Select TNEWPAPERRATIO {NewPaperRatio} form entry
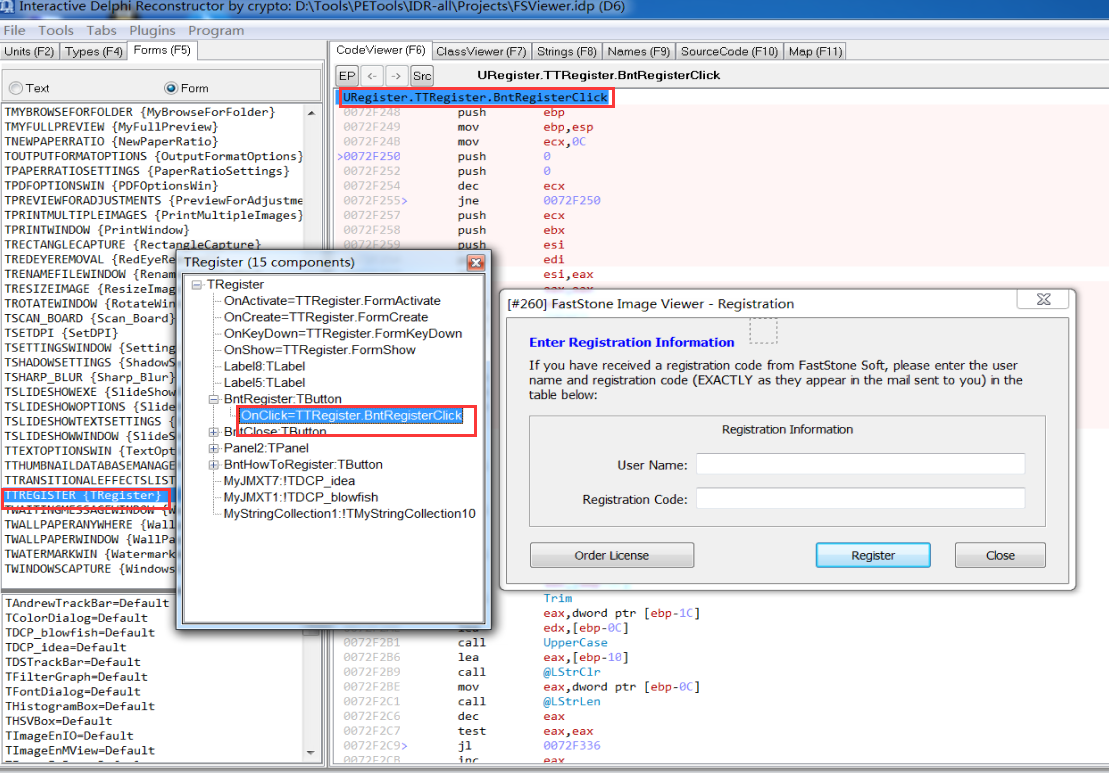Image resolution: width=1109 pixels, height=776 pixels. (112, 142)
